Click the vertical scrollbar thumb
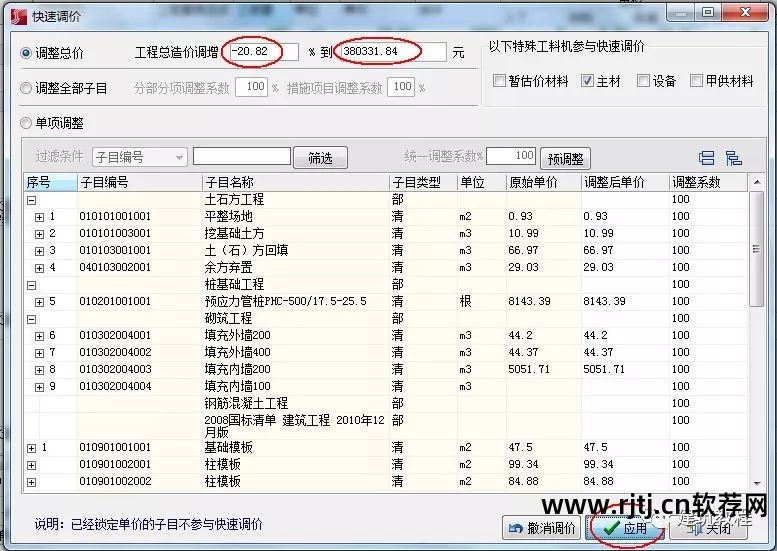The width and height of the screenshot is (777, 551). pos(757,249)
